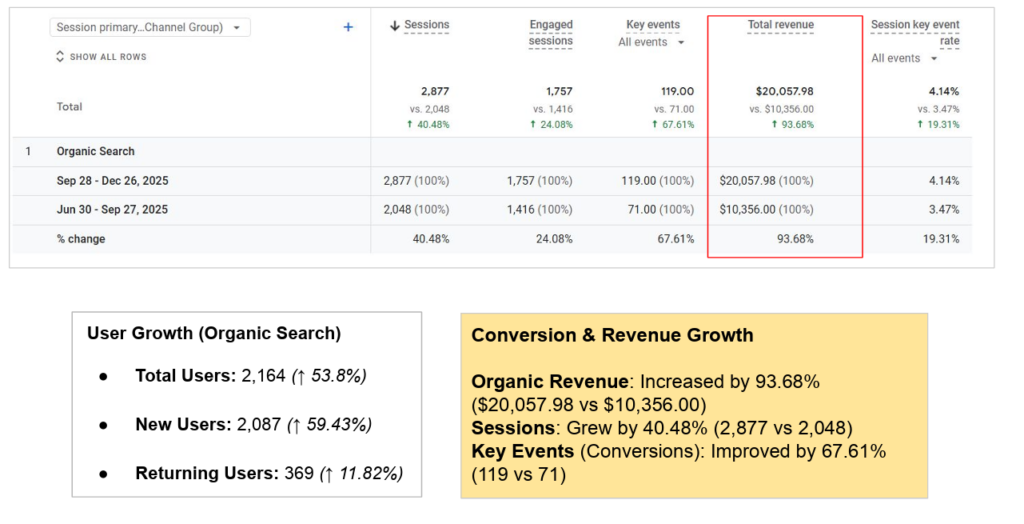The height and width of the screenshot is (524, 1024).
Task: Open the Session primary Channel Group dropdown
Action: tap(149, 27)
